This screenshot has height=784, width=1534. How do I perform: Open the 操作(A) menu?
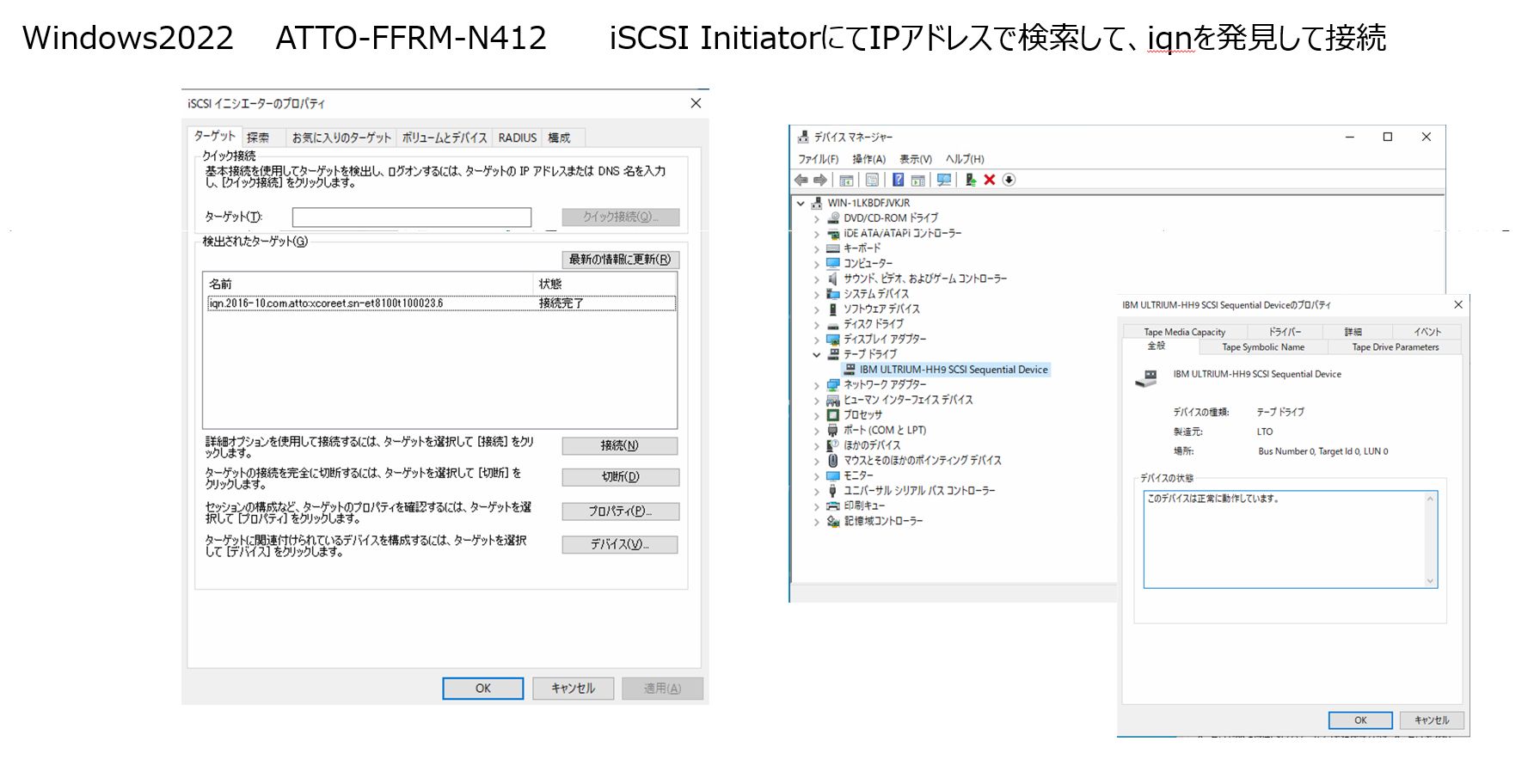click(868, 159)
